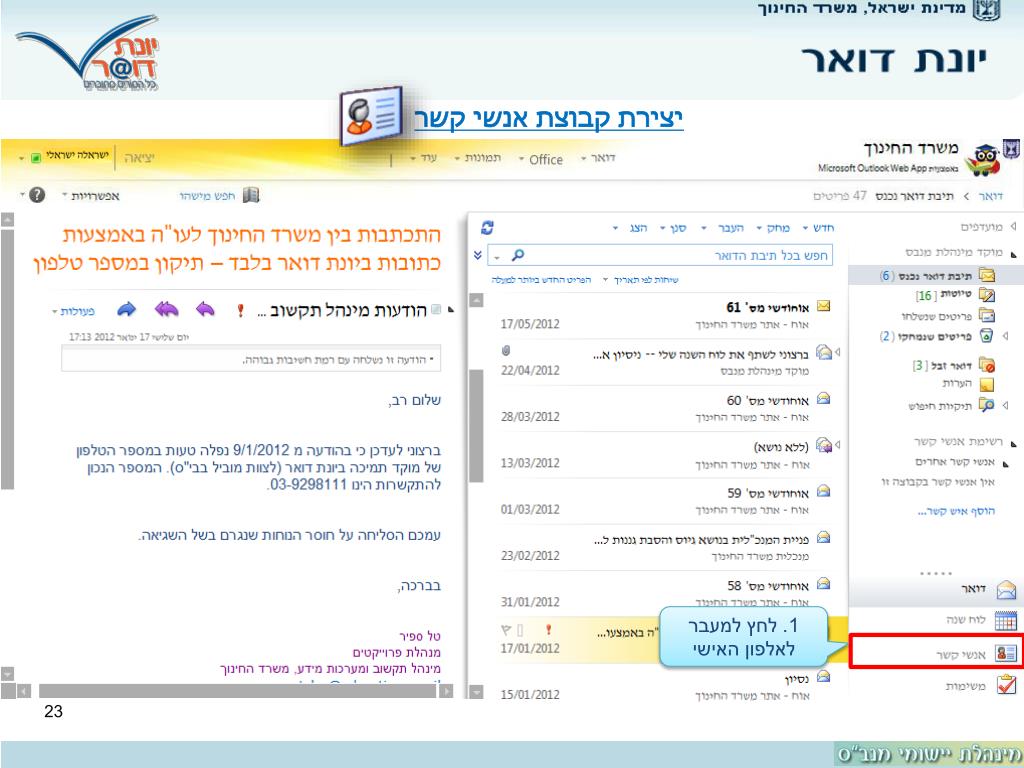The height and width of the screenshot is (768, 1024).
Task: Open the Mail navigation envelope icon דואר
Action: [1006, 589]
